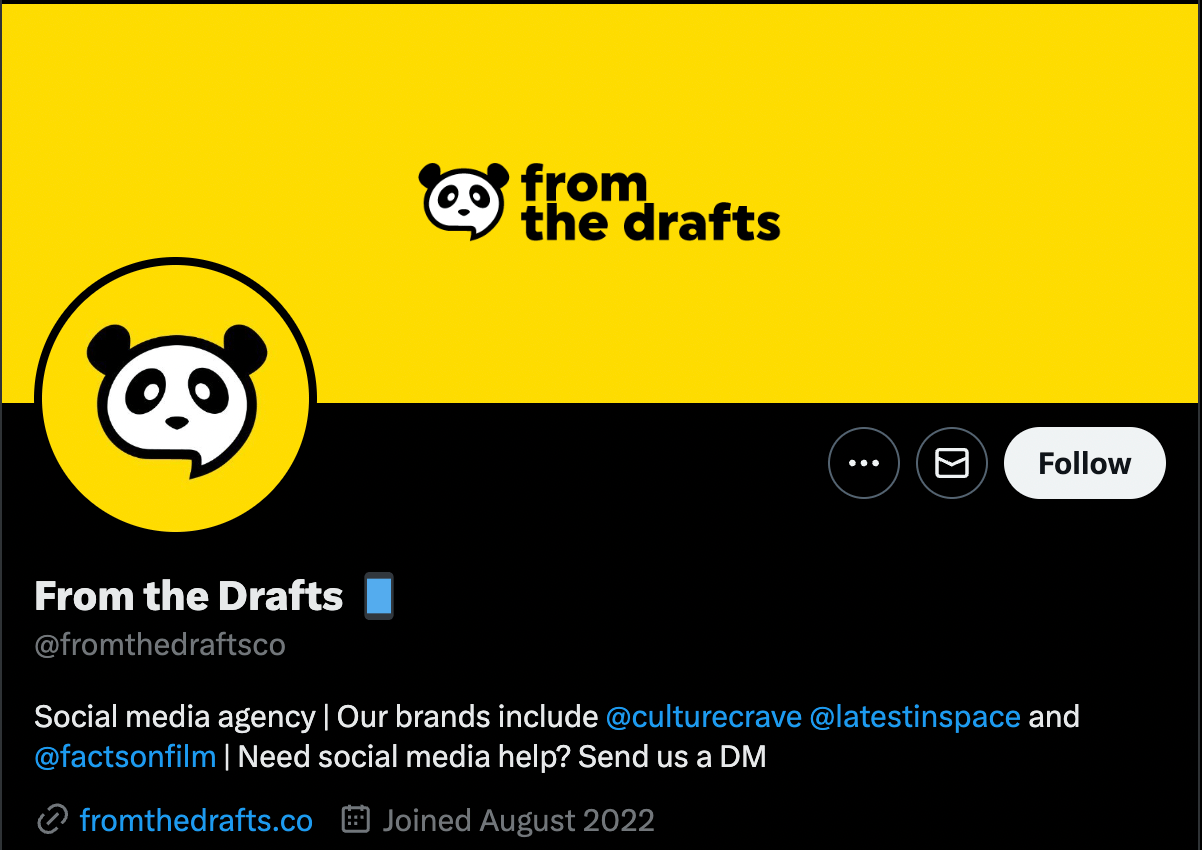
Task: Click the envelope message icon
Action: [x=952, y=463]
